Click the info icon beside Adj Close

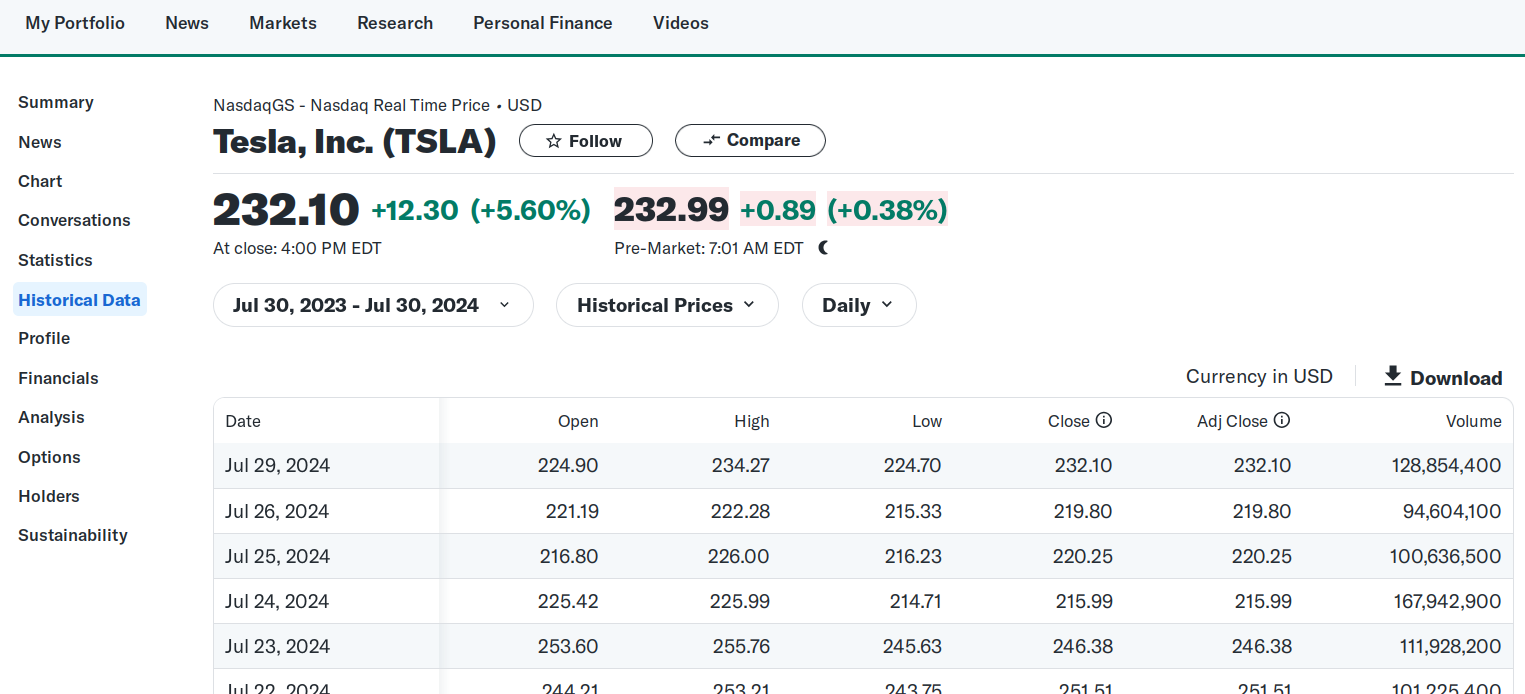coord(1281,421)
